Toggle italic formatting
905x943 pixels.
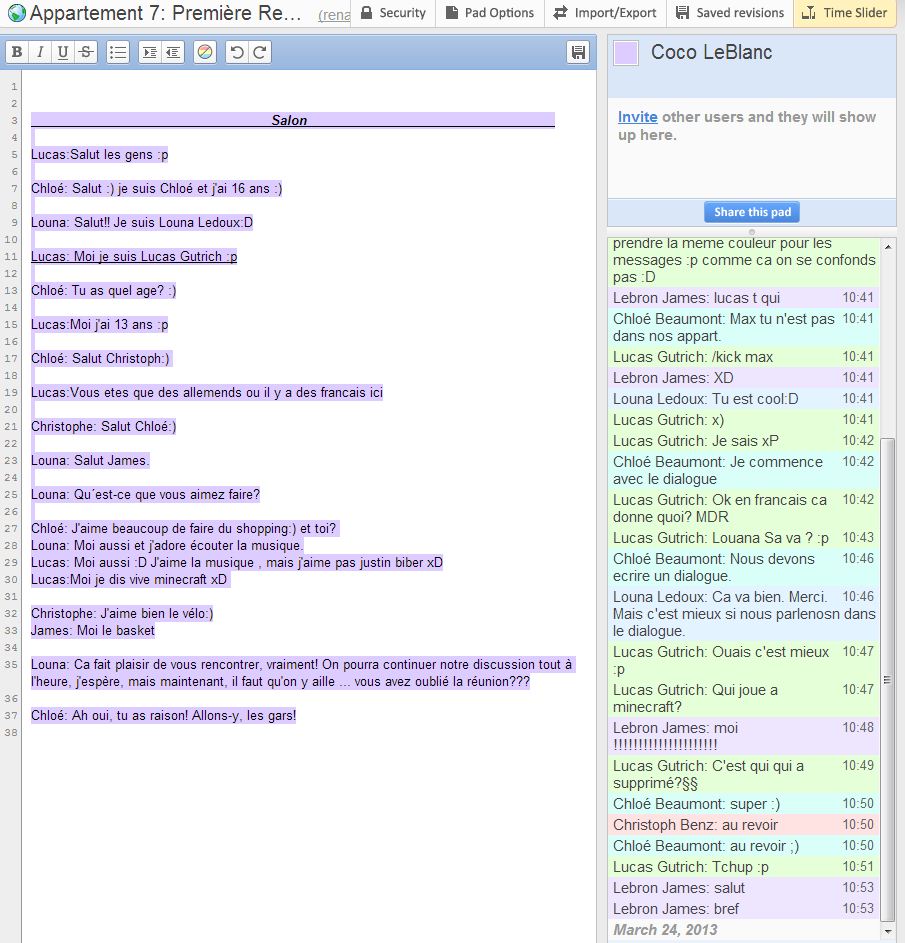40,53
